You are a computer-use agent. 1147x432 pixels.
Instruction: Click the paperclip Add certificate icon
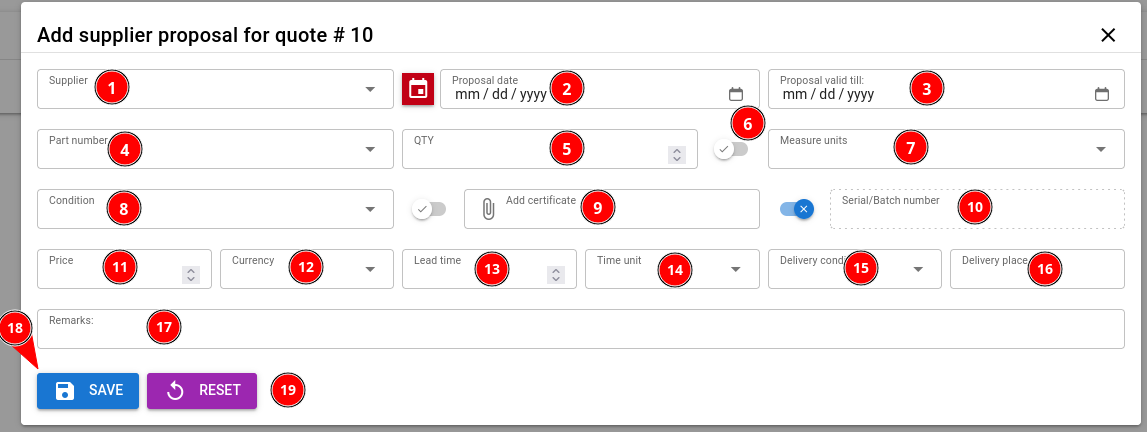coord(488,209)
